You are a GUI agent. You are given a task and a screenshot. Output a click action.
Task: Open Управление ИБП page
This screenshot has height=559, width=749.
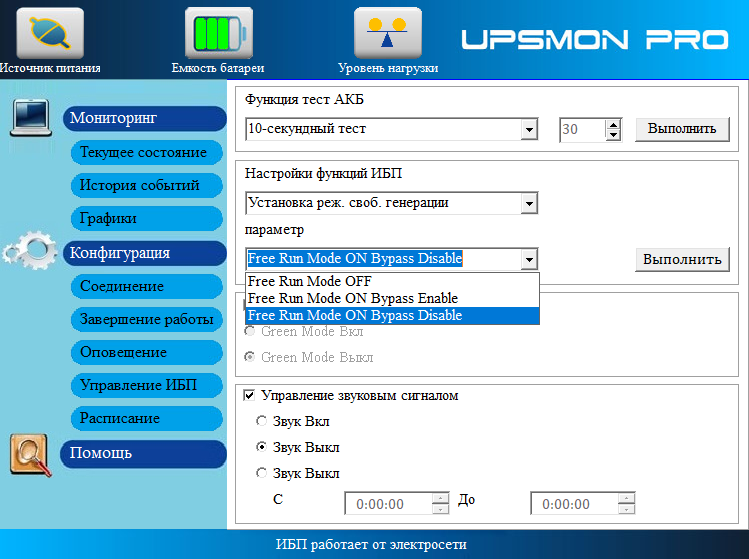(x=147, y=385)
